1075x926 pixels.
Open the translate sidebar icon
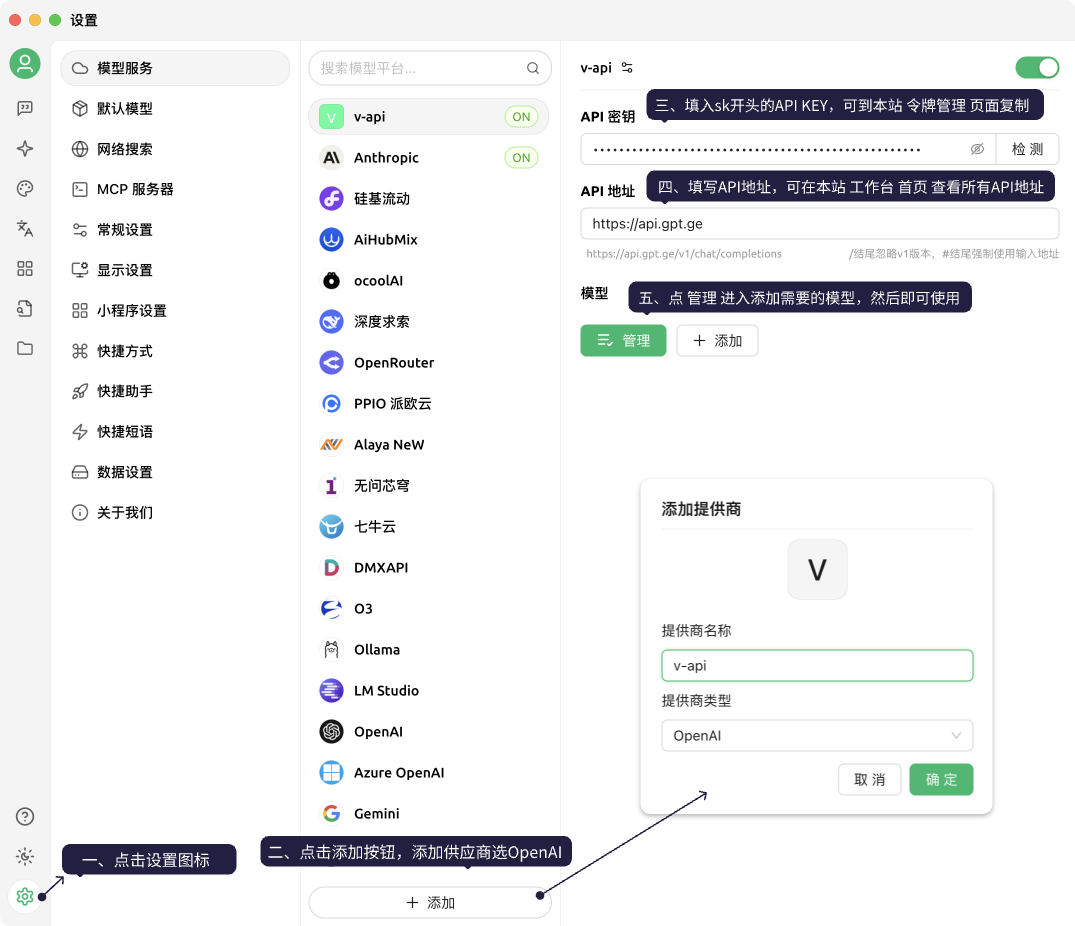point(25,228)
